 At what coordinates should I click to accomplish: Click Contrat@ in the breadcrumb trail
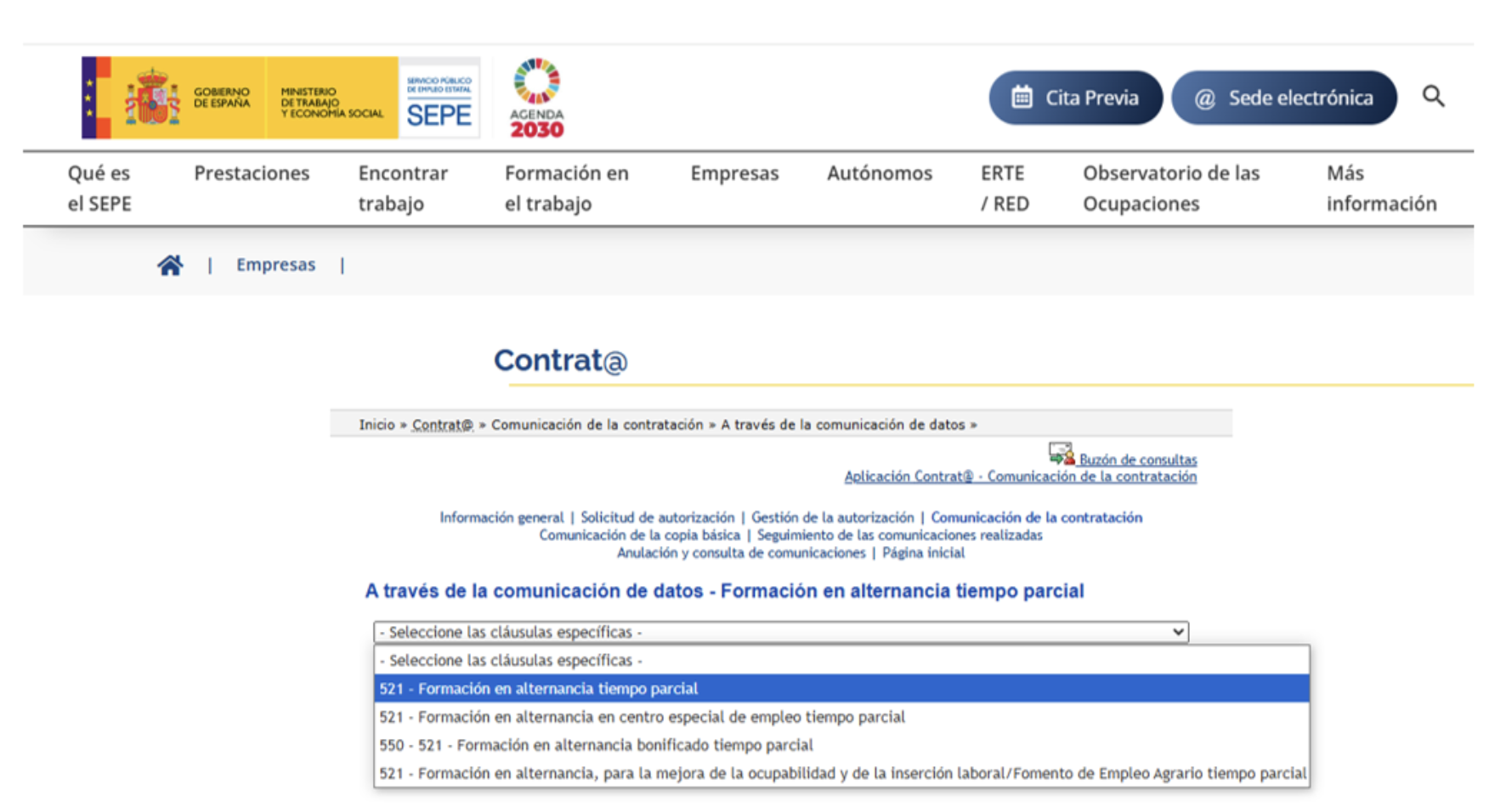pos(442,425)
